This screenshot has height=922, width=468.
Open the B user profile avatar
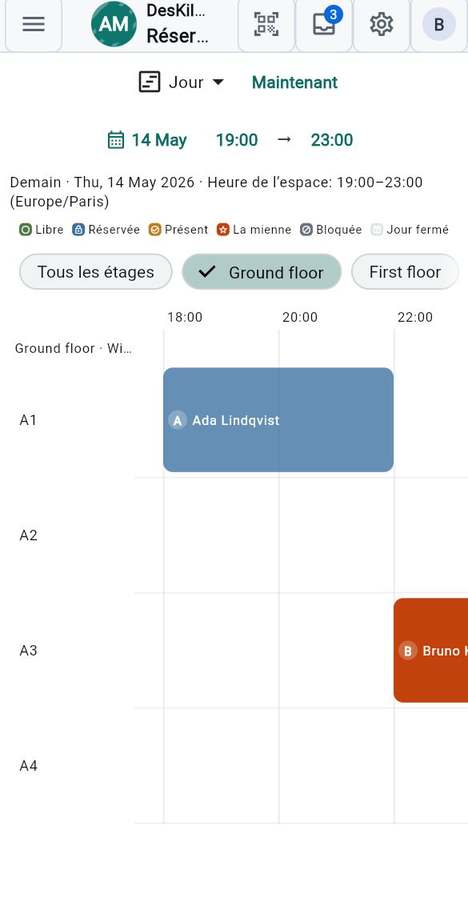[x=439, y=25]
